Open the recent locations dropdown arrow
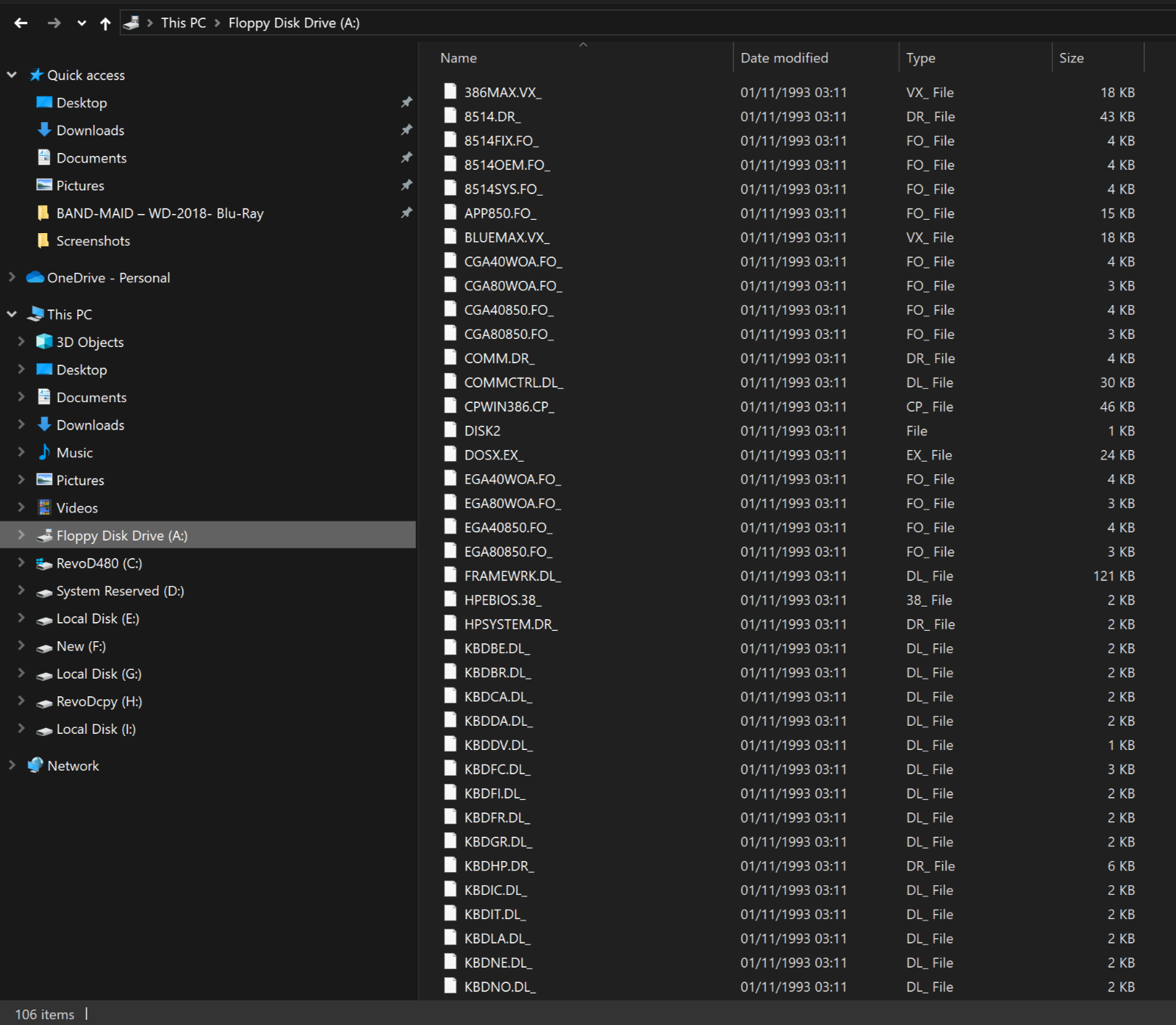 coord(82,24)
